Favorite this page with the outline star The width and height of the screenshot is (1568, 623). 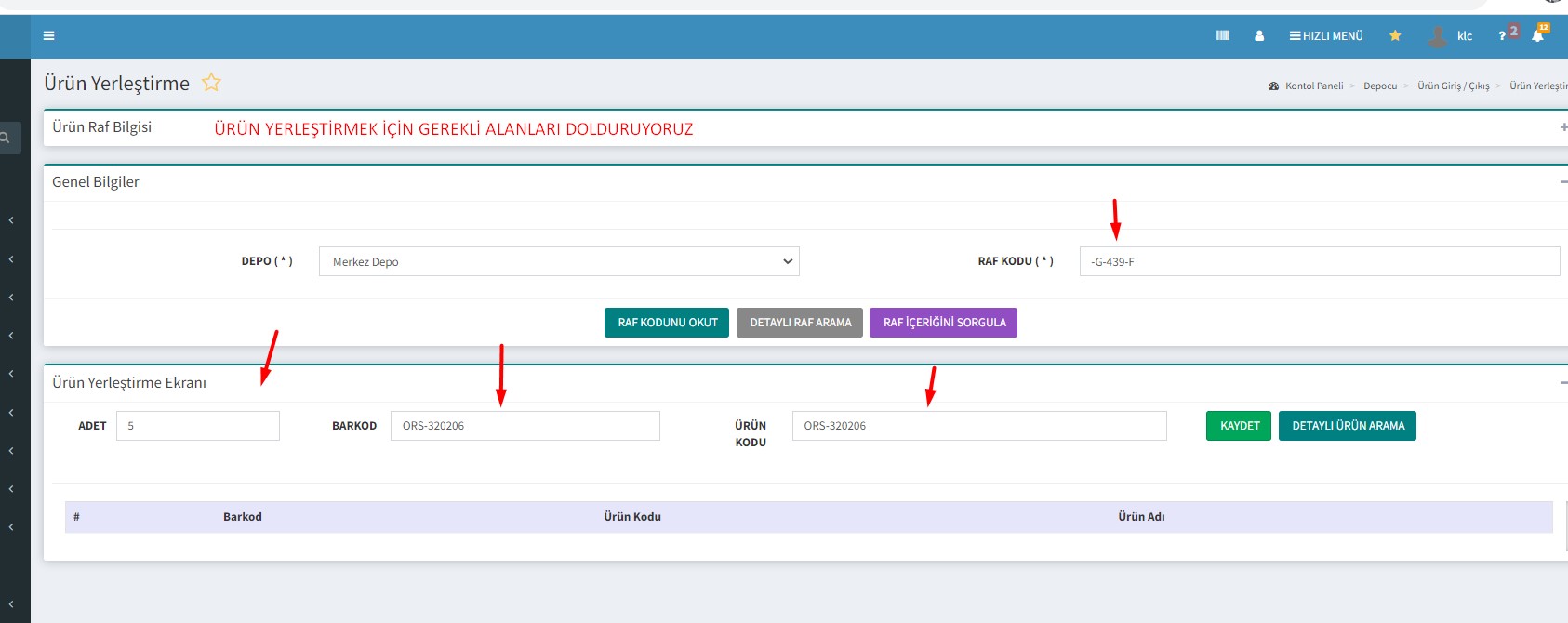coord(211,83)
